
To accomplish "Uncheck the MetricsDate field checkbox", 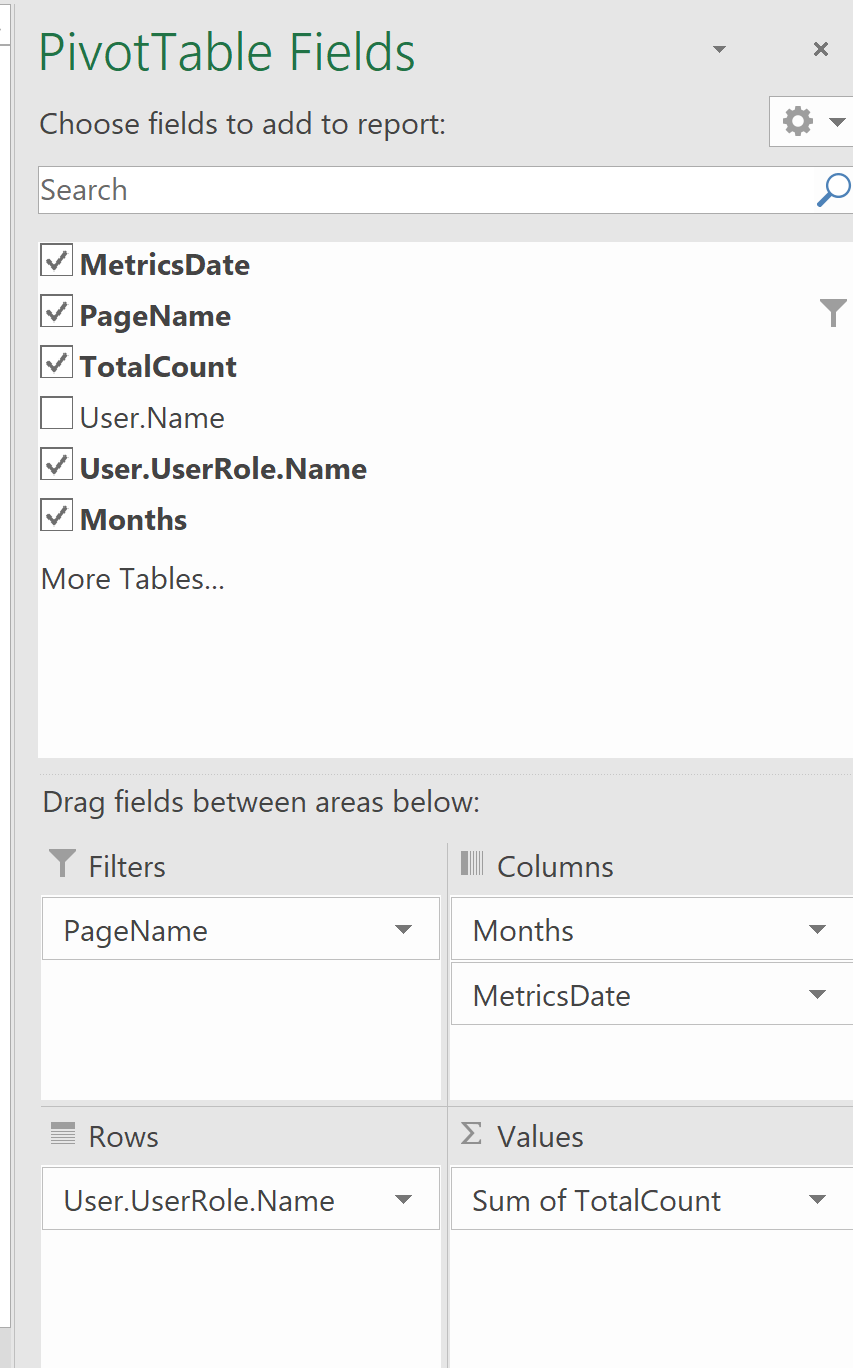I will (56, 261).
